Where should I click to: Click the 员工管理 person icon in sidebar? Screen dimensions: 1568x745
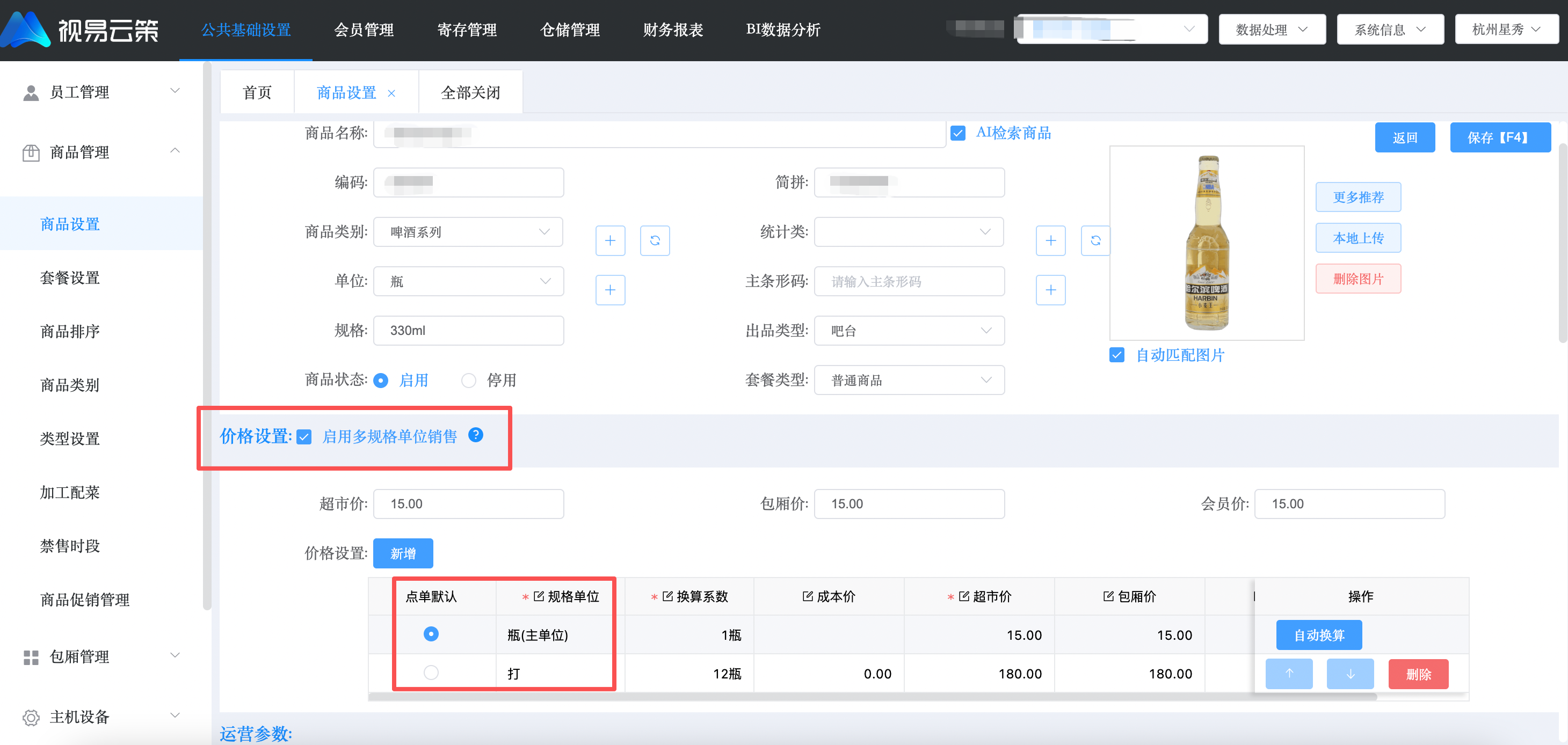(31, 92)
